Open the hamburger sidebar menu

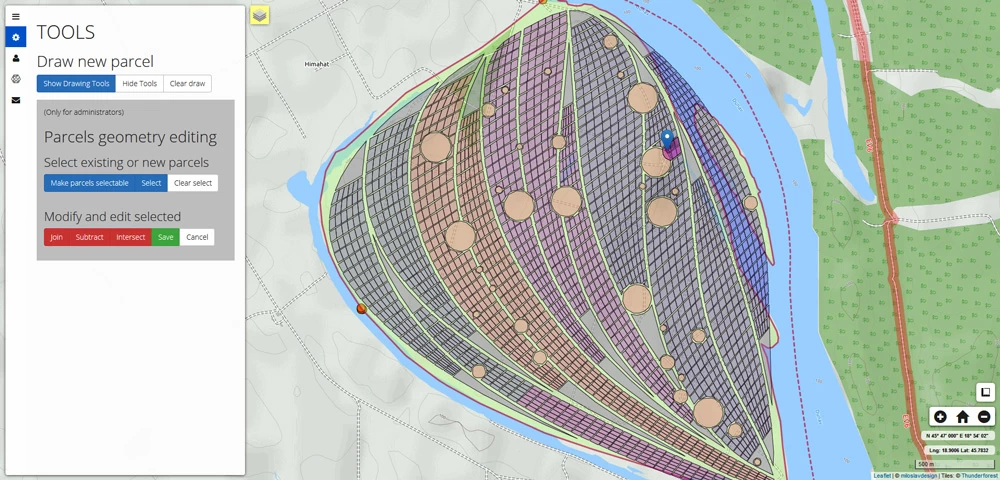(15, 17)
